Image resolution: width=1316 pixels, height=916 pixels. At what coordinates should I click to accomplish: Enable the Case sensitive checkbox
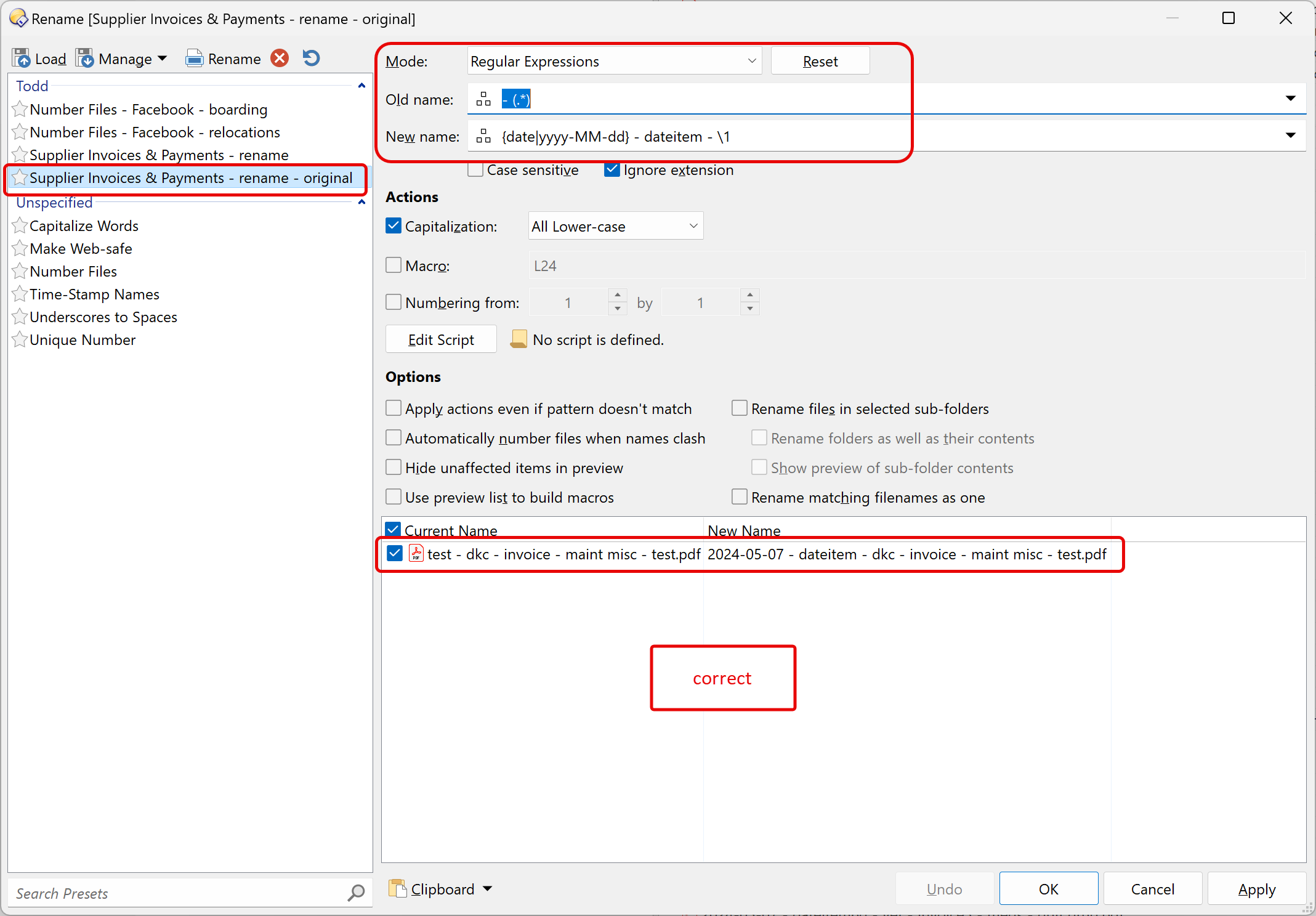point(475,170)
